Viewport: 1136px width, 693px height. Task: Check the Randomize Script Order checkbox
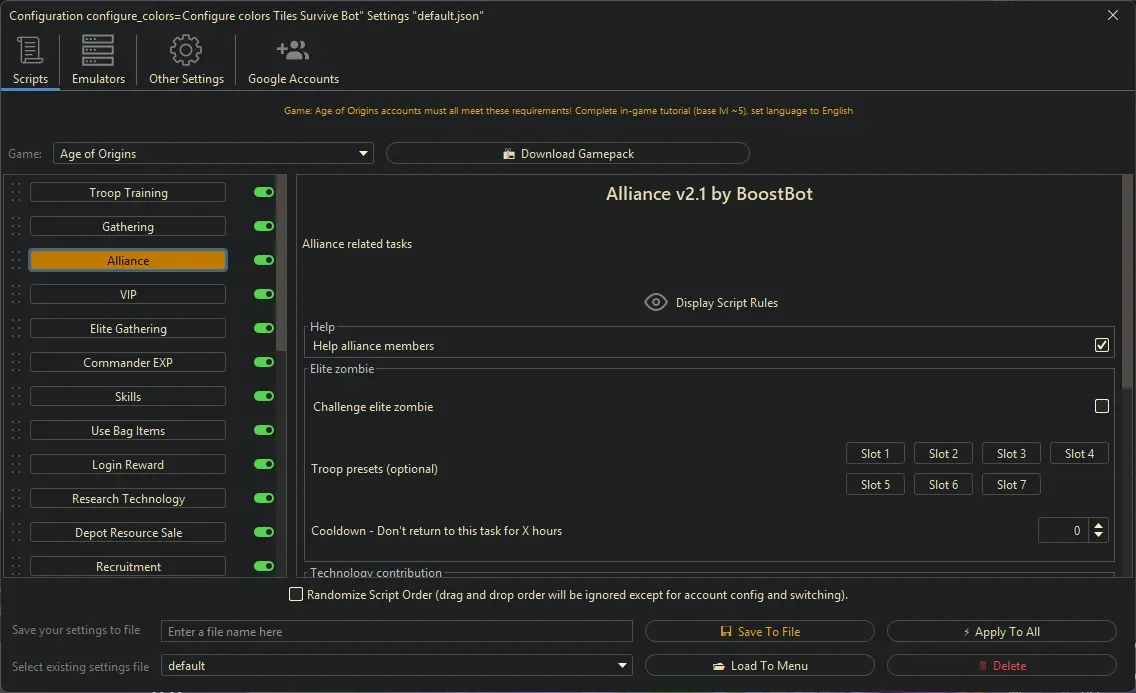(296, 594)
